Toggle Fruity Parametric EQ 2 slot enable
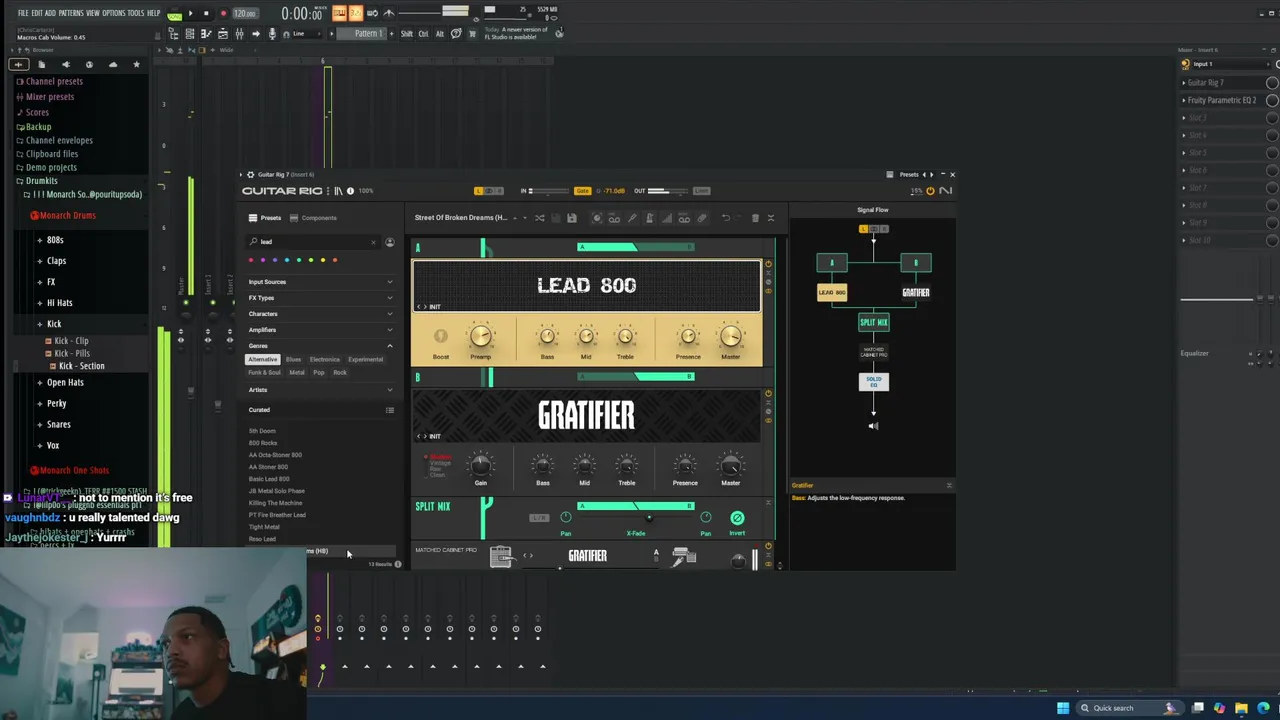 tap(1272, 100)
